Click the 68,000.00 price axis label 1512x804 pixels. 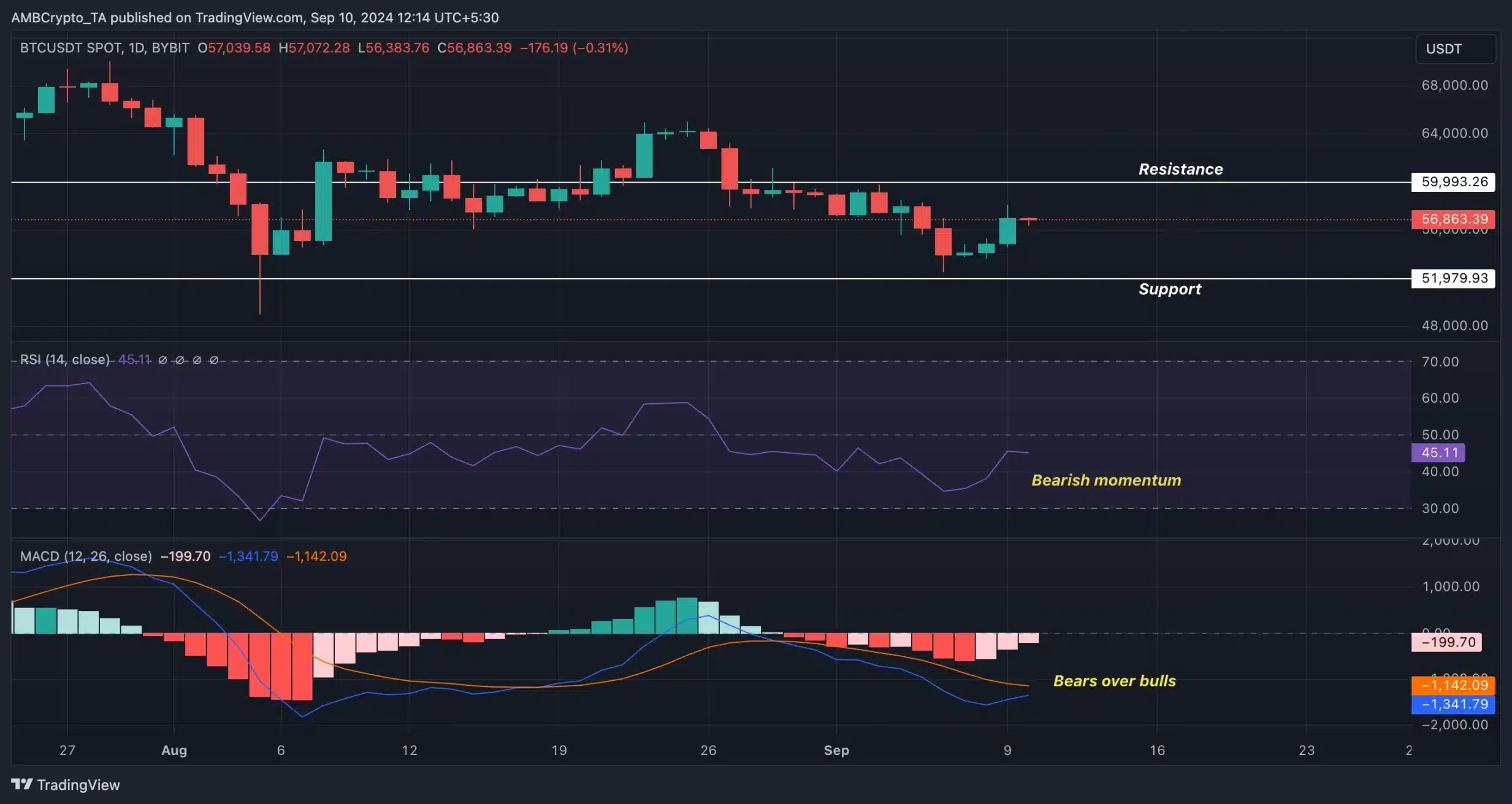click(x=1455, y=85)
